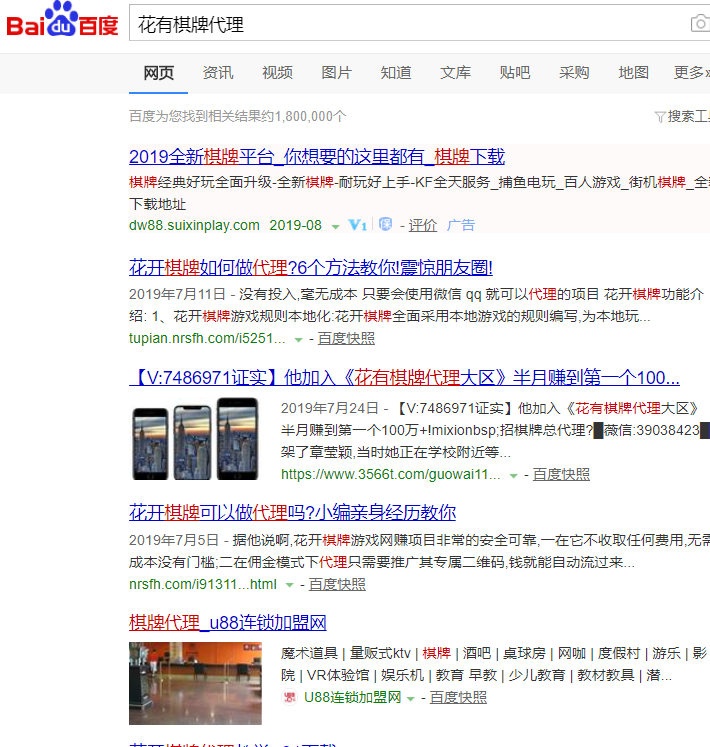The height and width of the screenshot is (747, 710).
Task: Switch to the 地图 tab
Action: [633, 73]
